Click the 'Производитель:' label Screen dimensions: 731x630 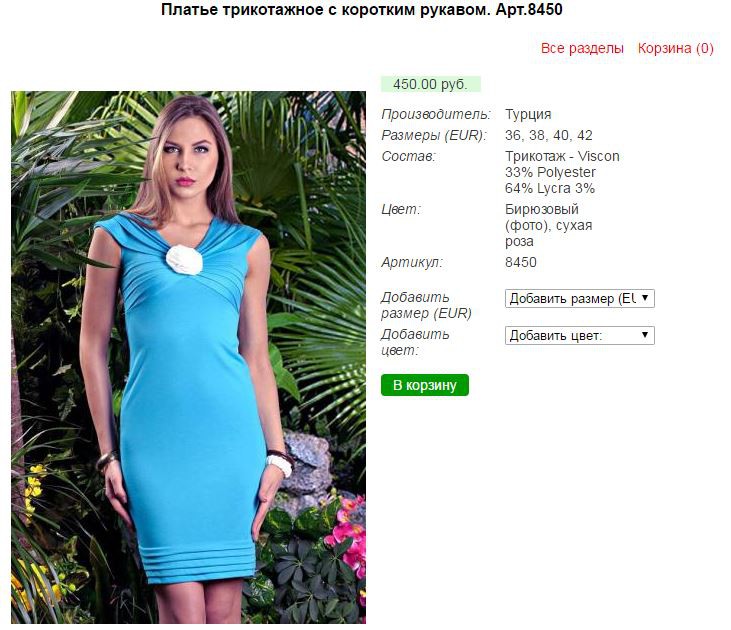[436, 114]
